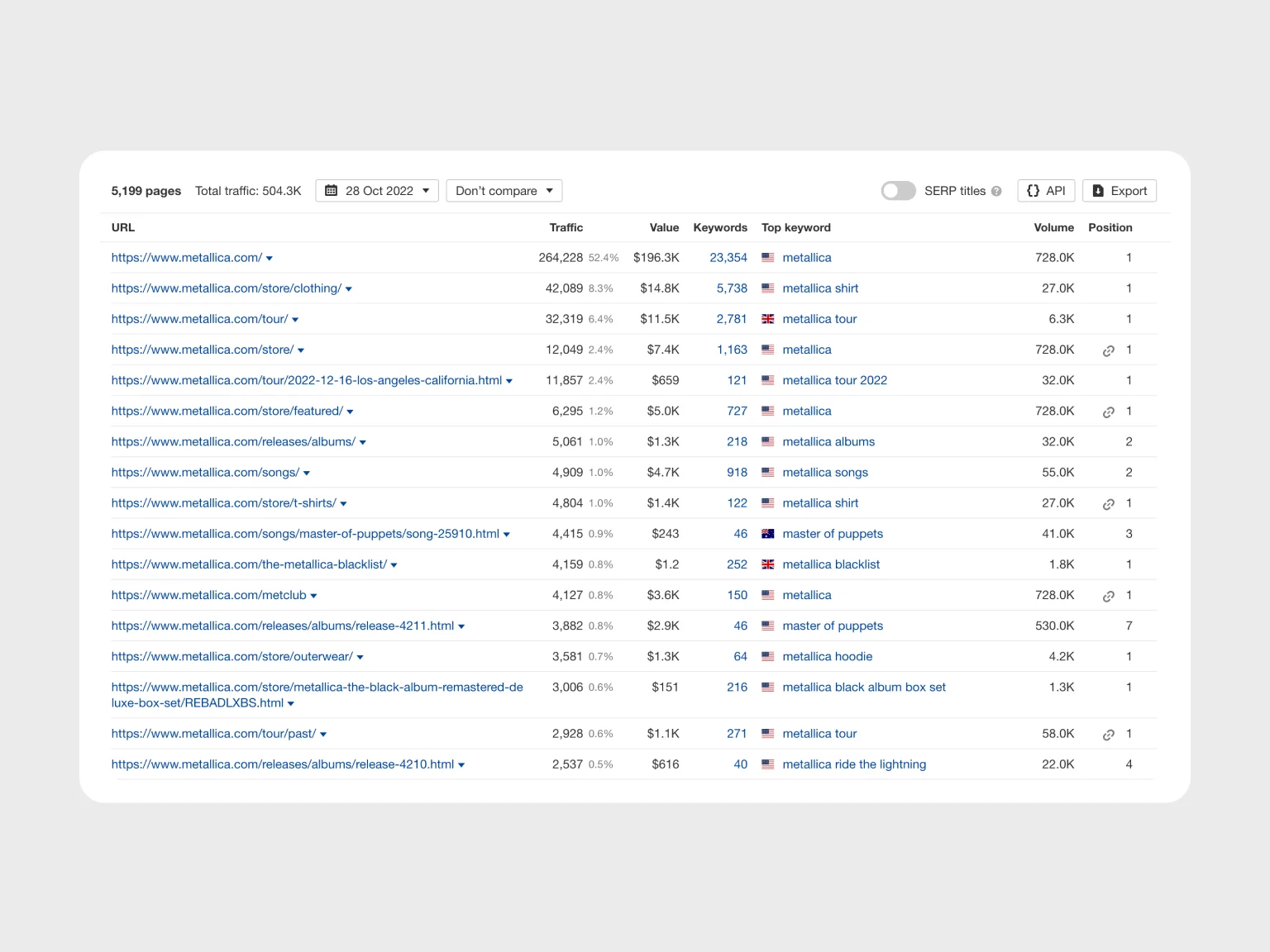The height and width of the screenshot is (952, 1270).
Task: Click US flag beside metallica albums
Action: point(768,442)
